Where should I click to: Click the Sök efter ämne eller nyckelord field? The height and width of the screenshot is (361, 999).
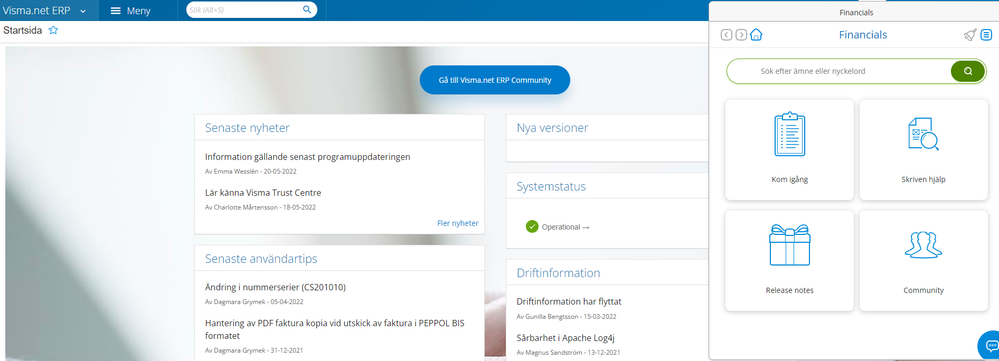pos(838,71)
